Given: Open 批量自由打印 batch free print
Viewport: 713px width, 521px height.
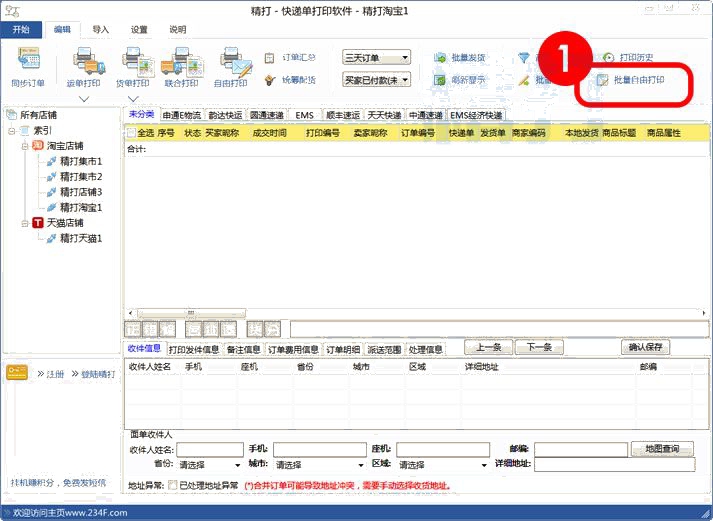Looking at the screenshot, I should (x=638, y=79).
